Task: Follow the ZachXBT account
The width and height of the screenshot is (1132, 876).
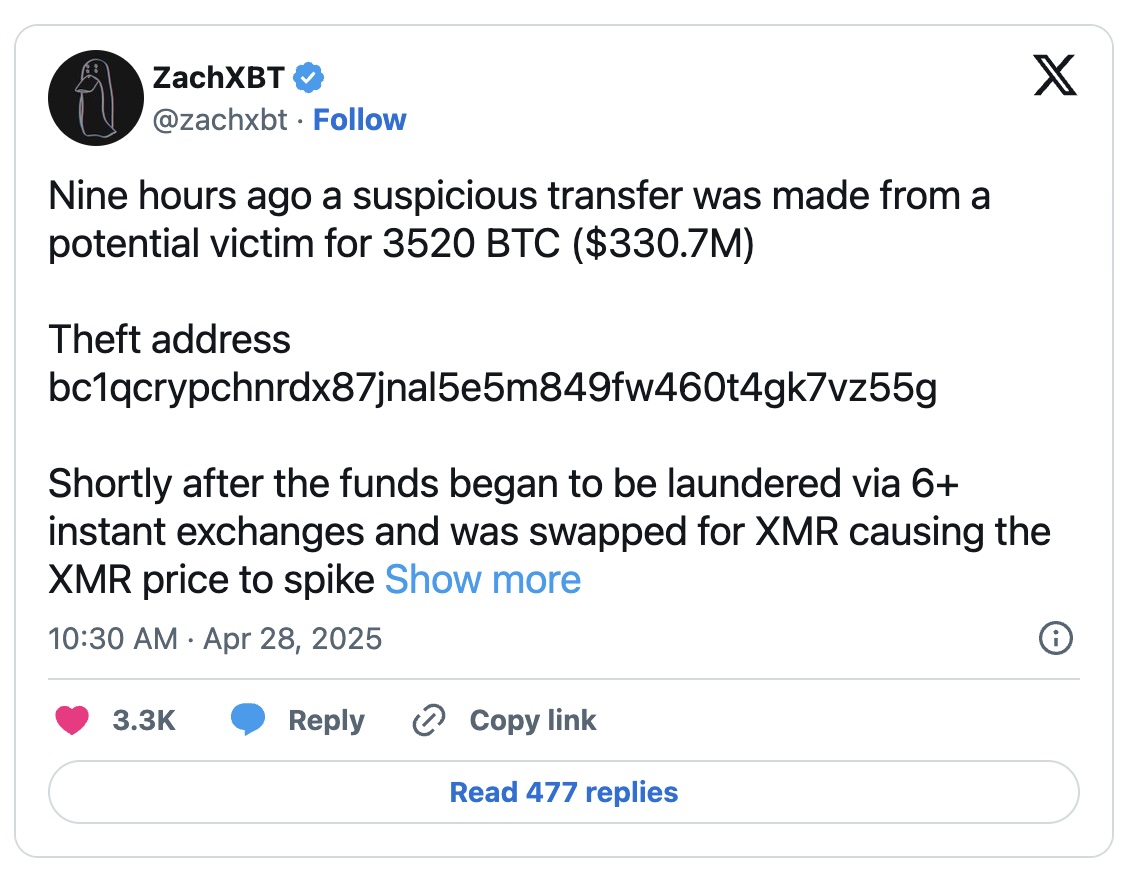Action: click(359, 120)
